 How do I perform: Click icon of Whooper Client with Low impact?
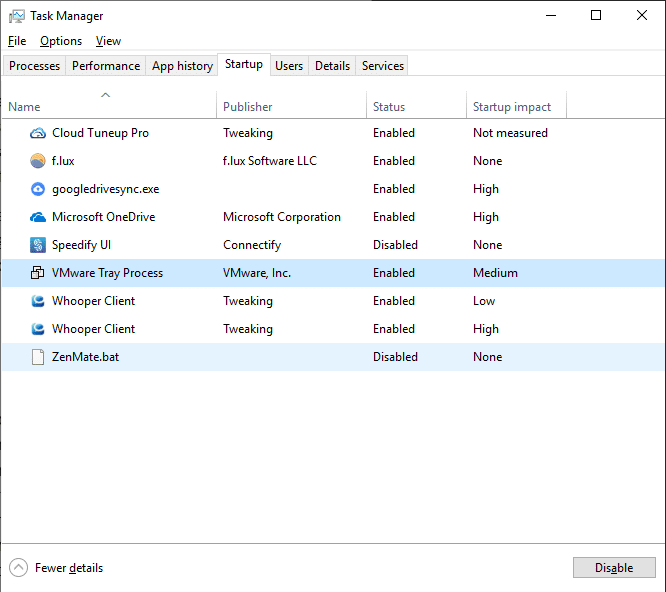pos(38,301)
